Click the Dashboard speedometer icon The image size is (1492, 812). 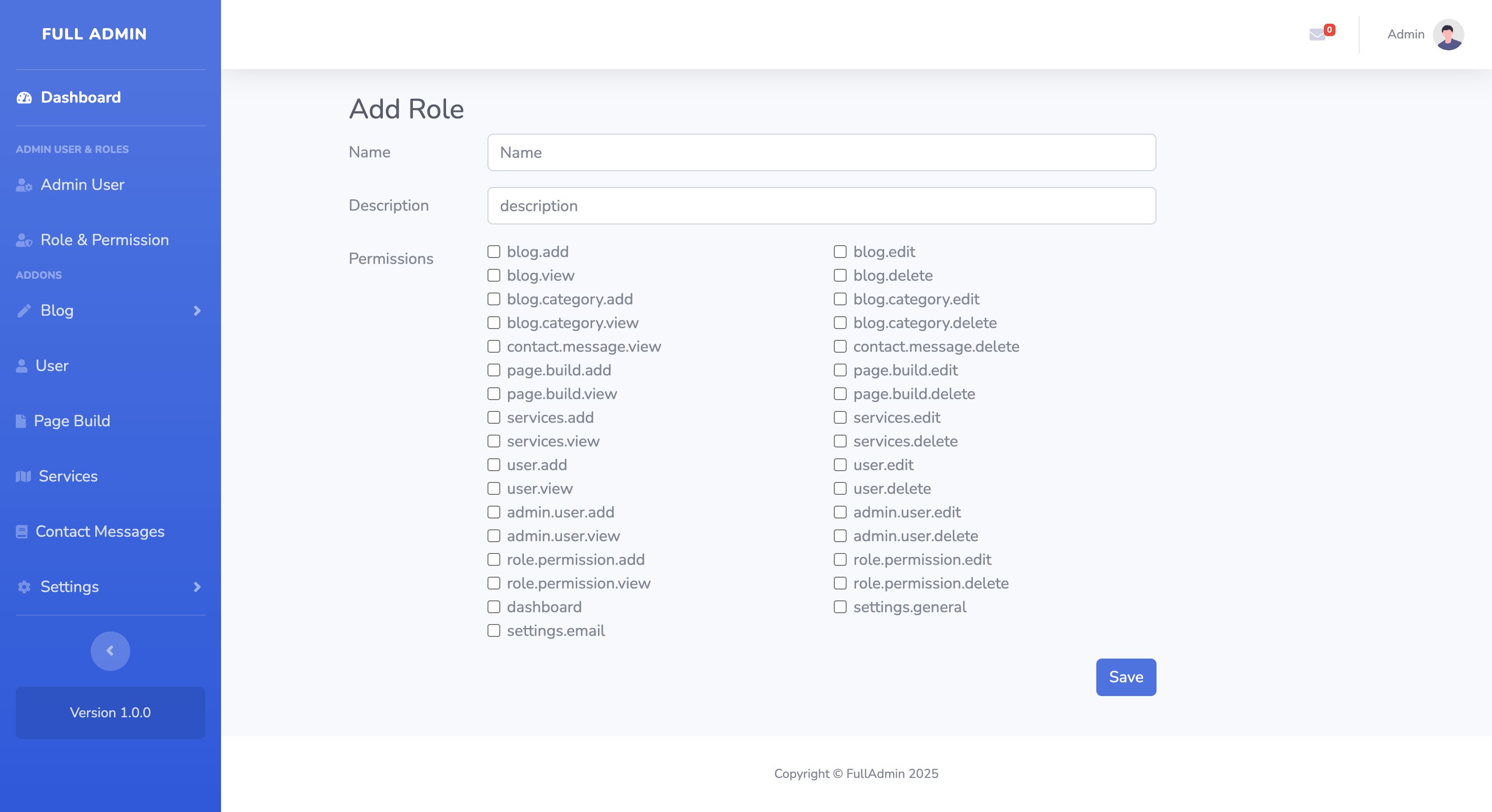24,97
